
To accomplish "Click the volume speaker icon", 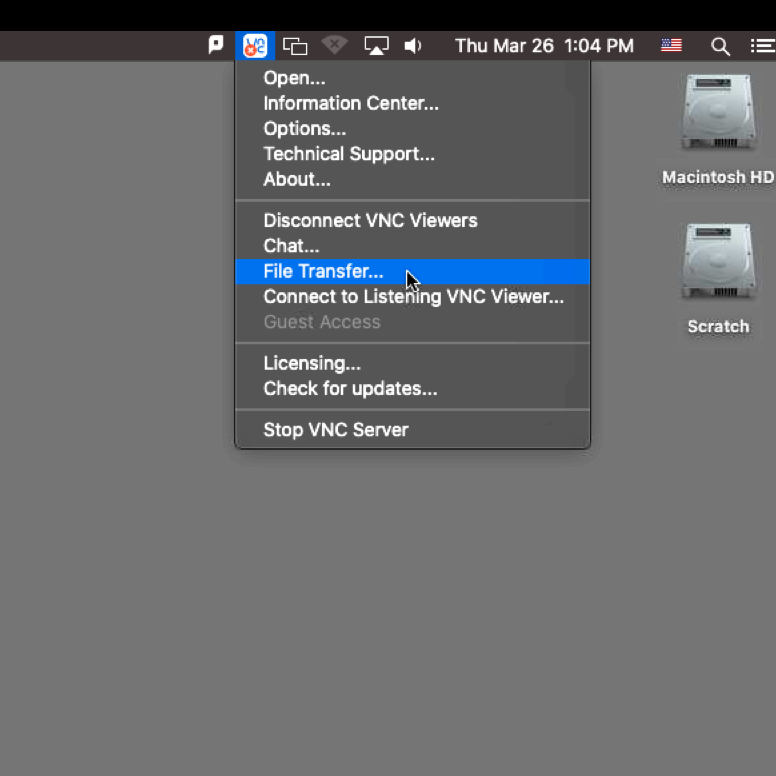I will [413, 46].
